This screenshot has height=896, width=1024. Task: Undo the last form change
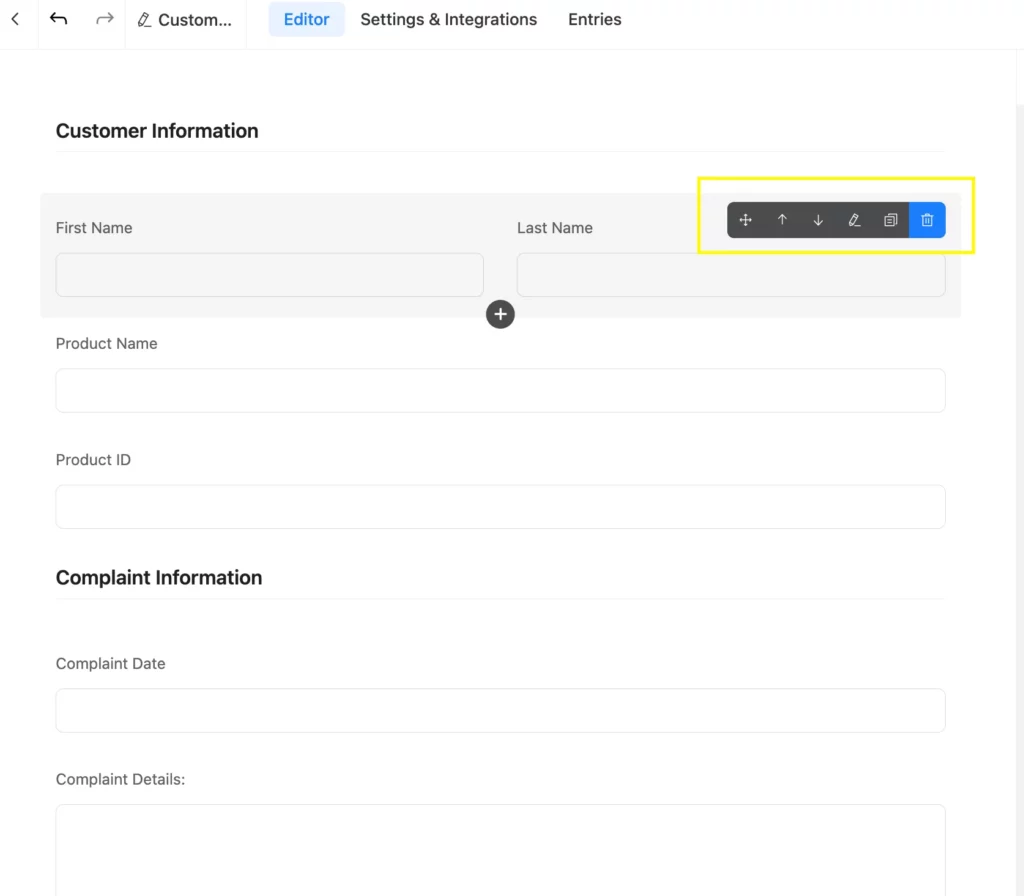click(58, 19)
